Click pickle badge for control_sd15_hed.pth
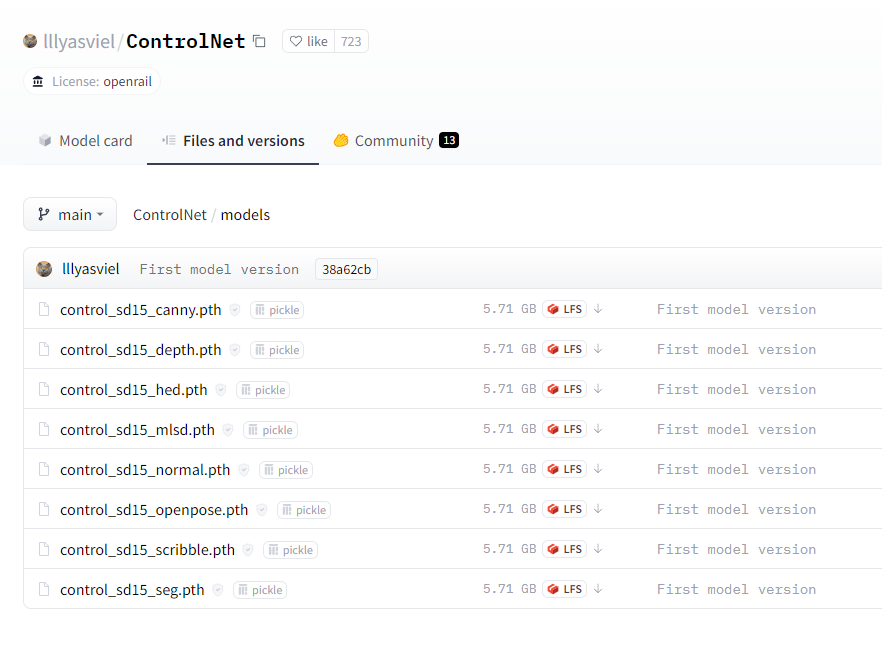Image resolution: width=882 pixels, height=657 pixels. click(x=263, y=390)
